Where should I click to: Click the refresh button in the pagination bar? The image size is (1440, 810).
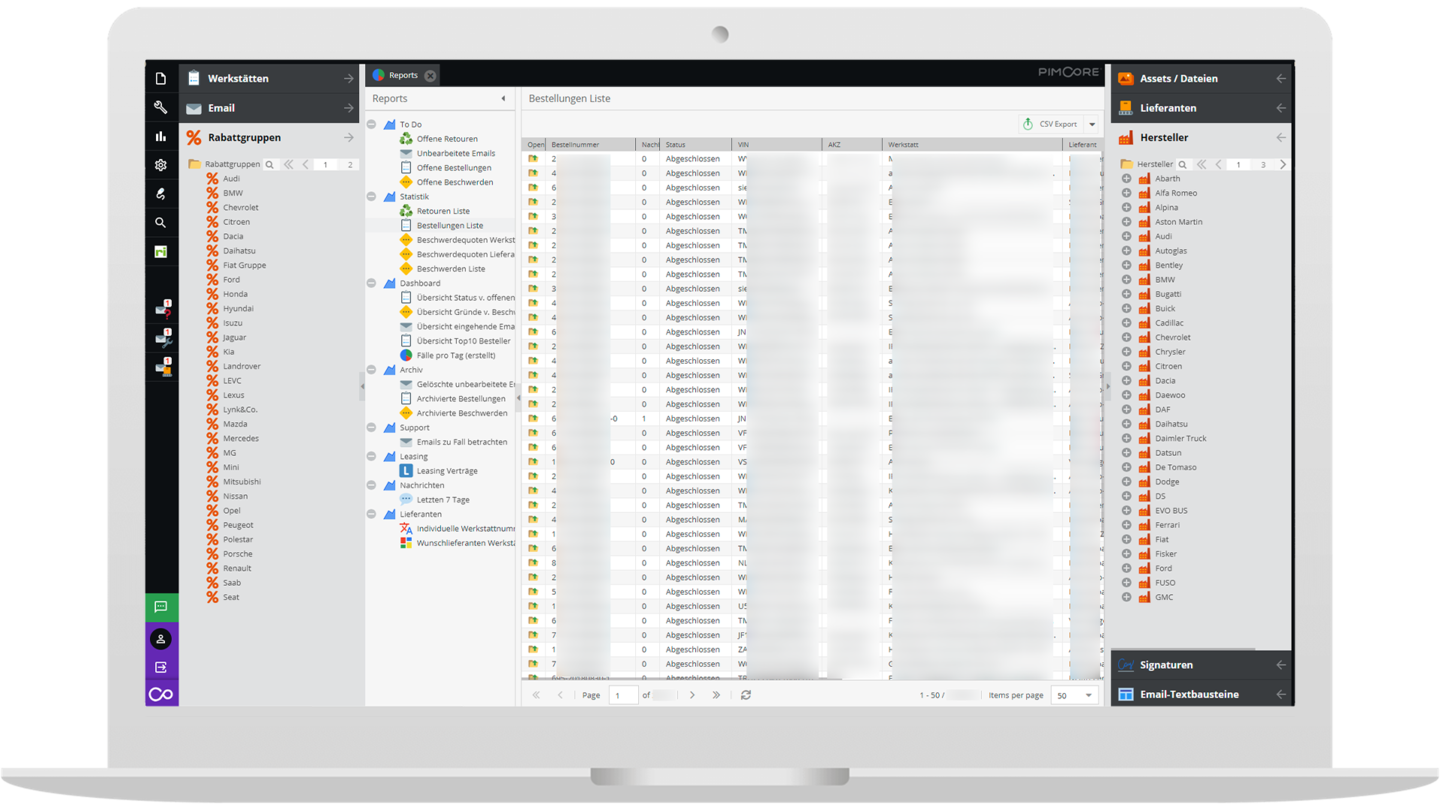(x=746, y=694)
